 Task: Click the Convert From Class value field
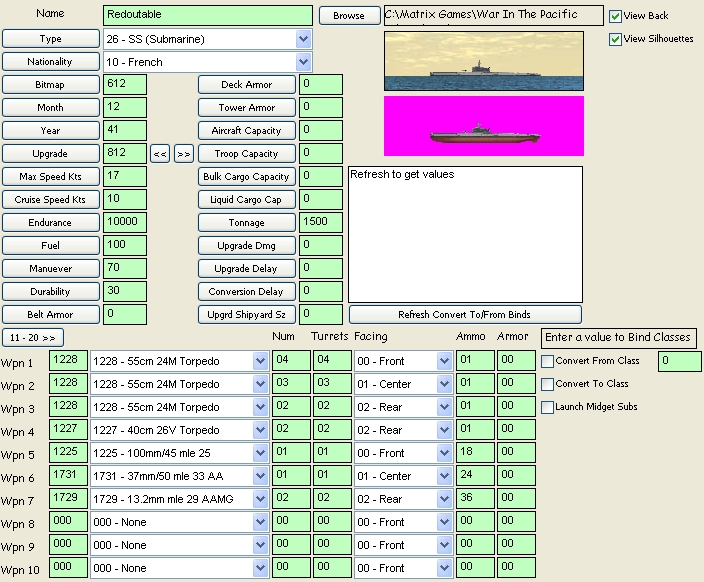(679, 362)
